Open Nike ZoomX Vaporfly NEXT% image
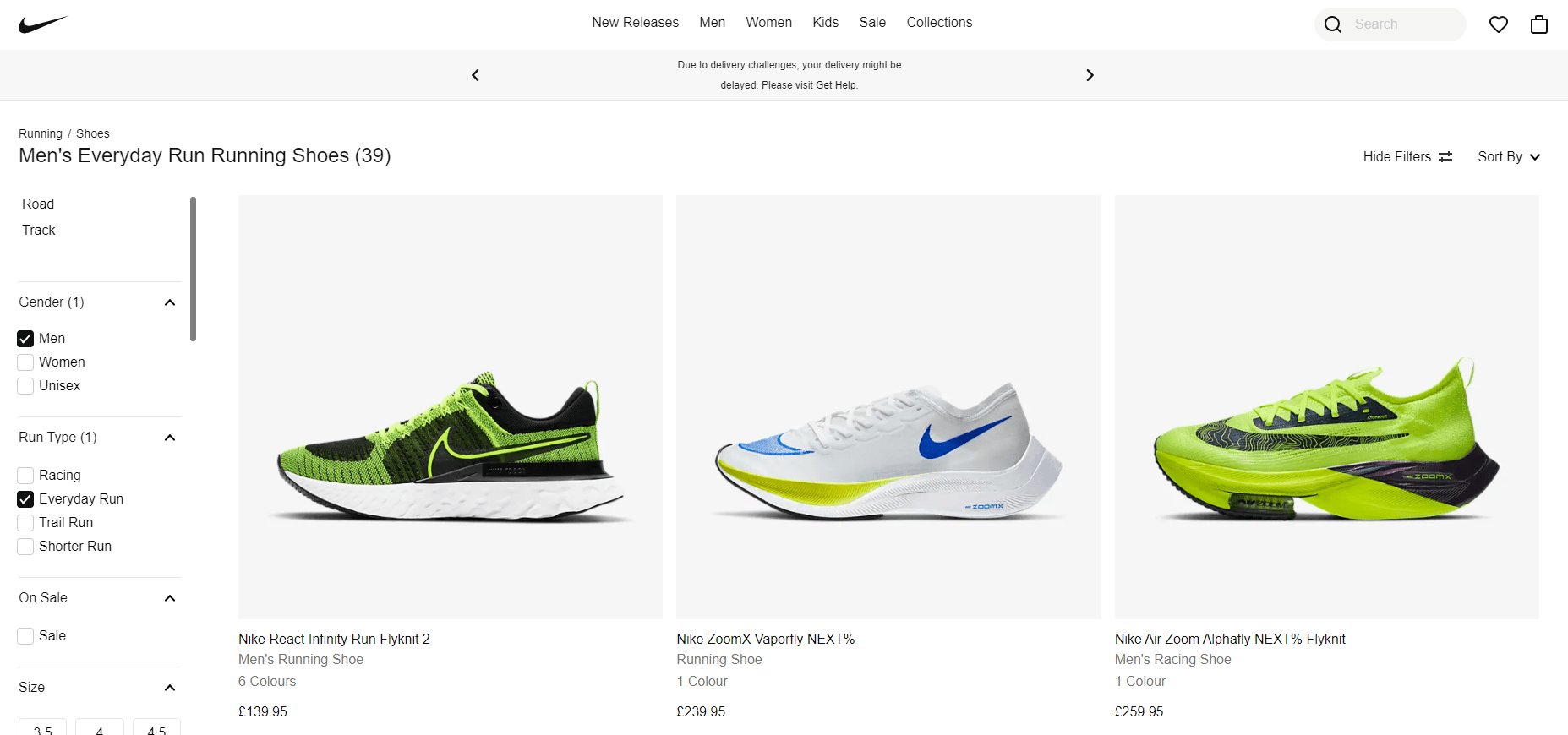The width and height of the screenshot is (1568, 735). coord(888,407)
